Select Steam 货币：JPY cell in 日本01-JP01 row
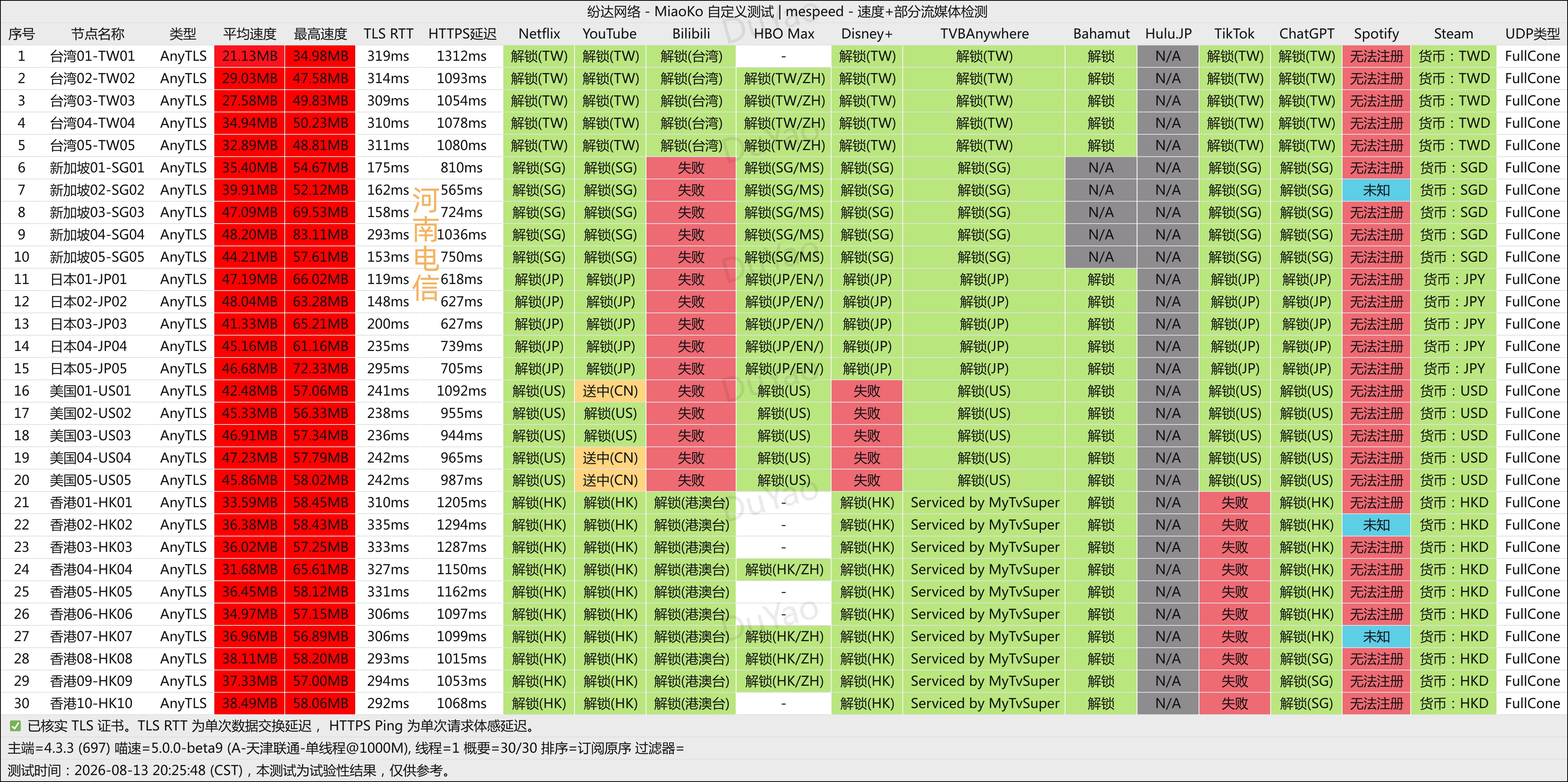Viewport: 1568px width, 782px height. point(1454,279)
